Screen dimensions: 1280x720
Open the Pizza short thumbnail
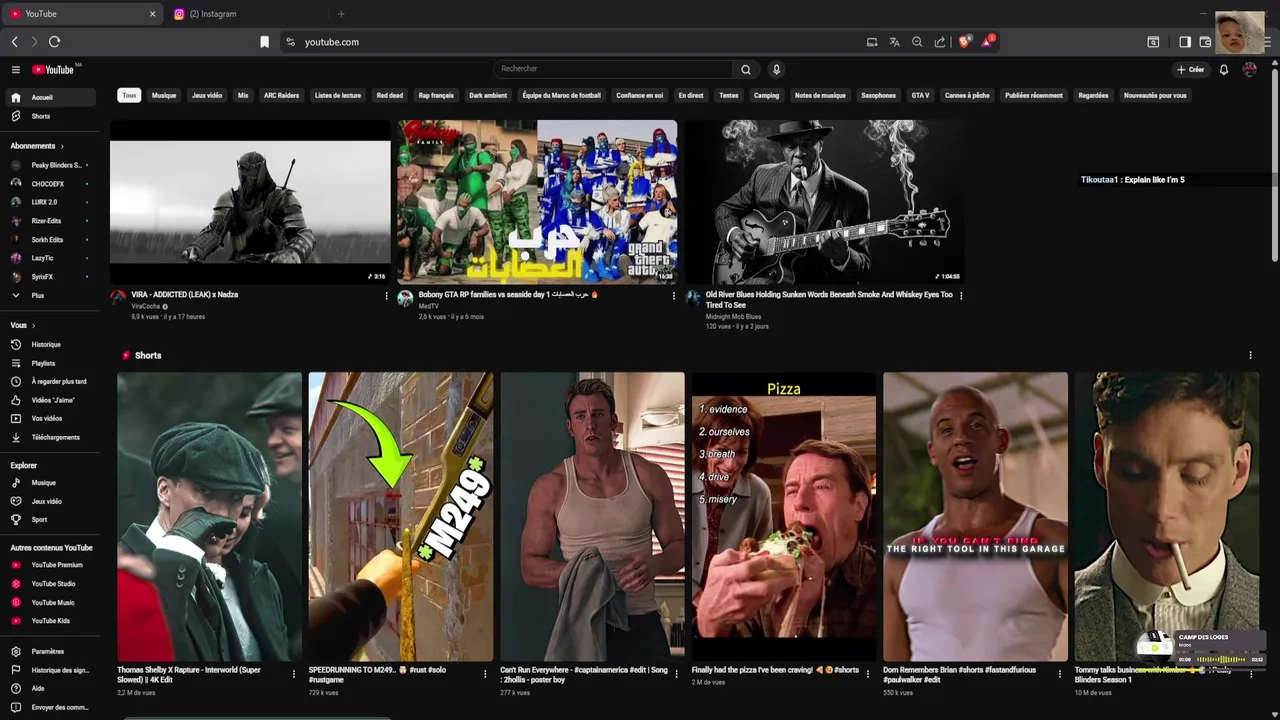(x=784, y=516)
